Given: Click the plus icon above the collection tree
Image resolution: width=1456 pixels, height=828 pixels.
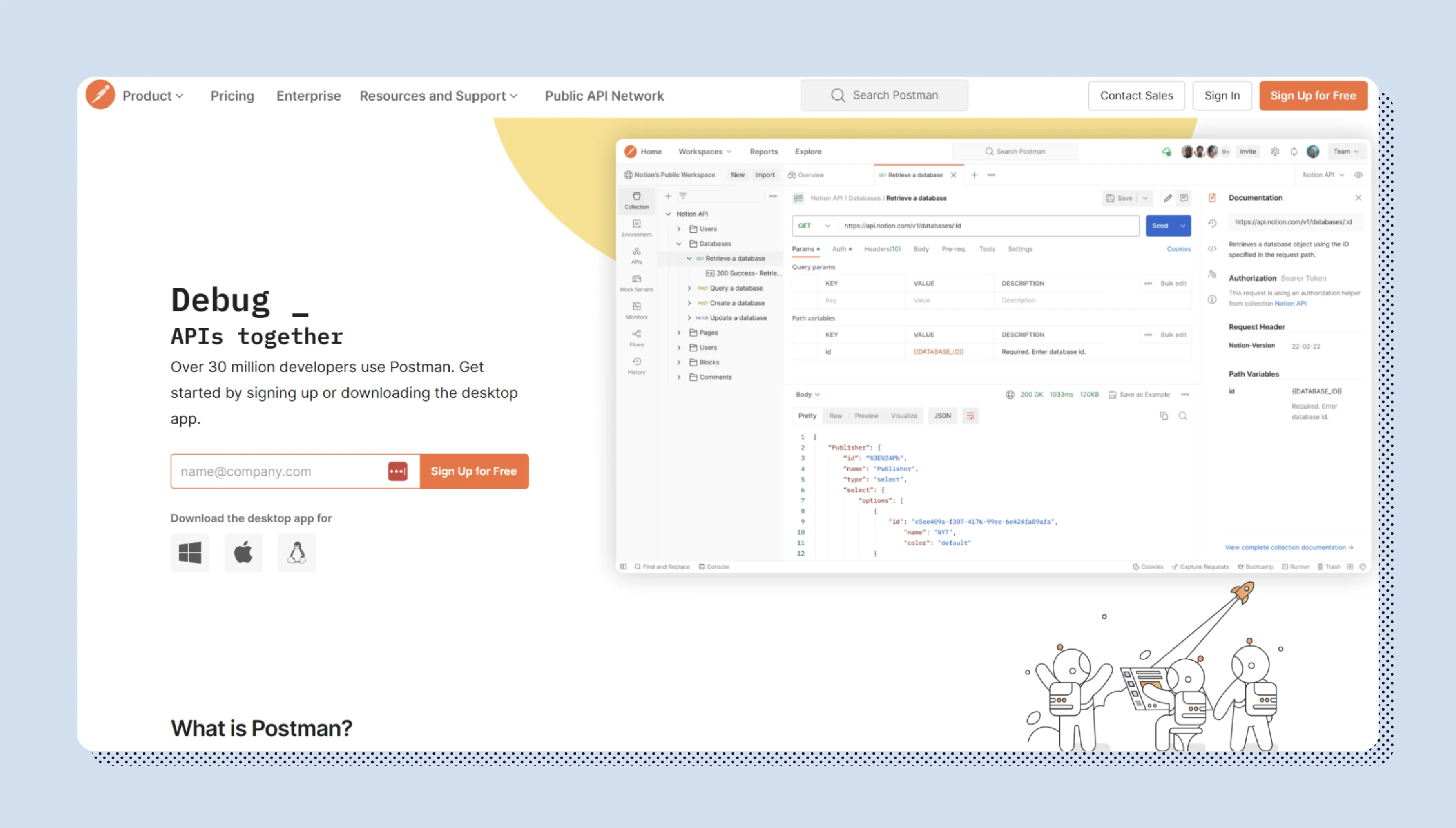Looking at the screenshot, I should click(668, 196).
